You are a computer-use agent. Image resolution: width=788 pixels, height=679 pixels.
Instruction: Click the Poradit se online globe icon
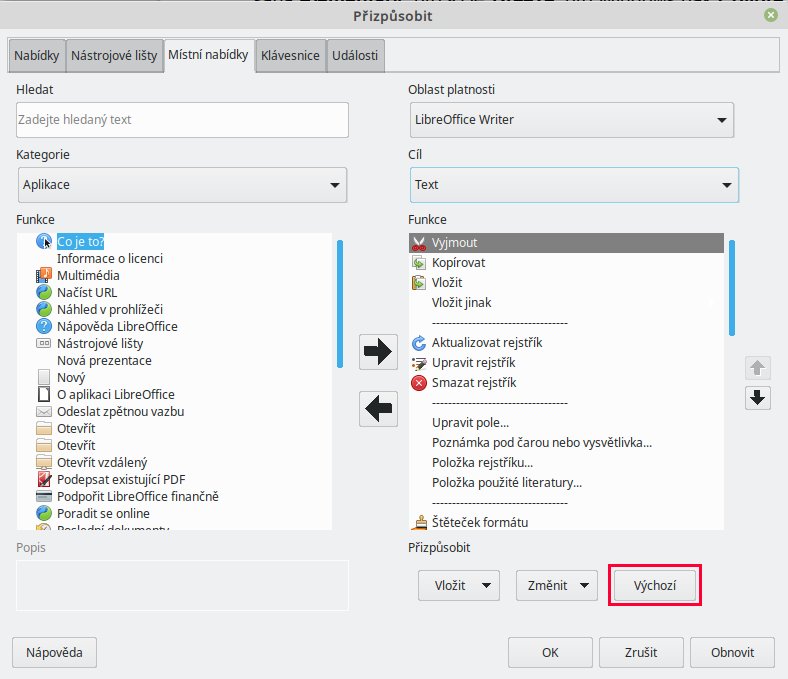point(44,514)
